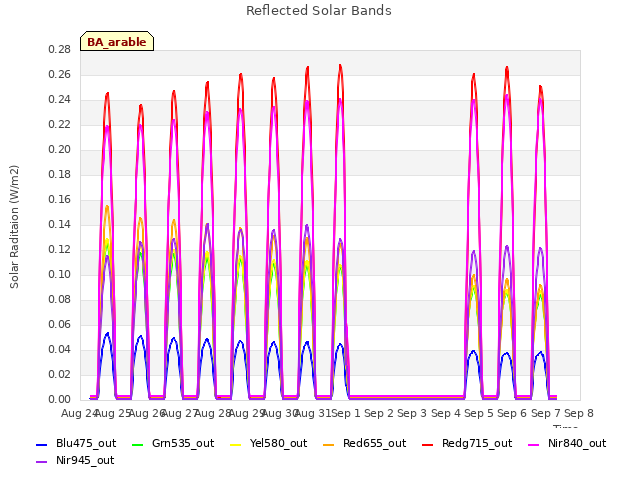Select the Nir840_out legend label
Image resolution: width=640 pixels, height=480 pixels.
[x=577, y=444]
